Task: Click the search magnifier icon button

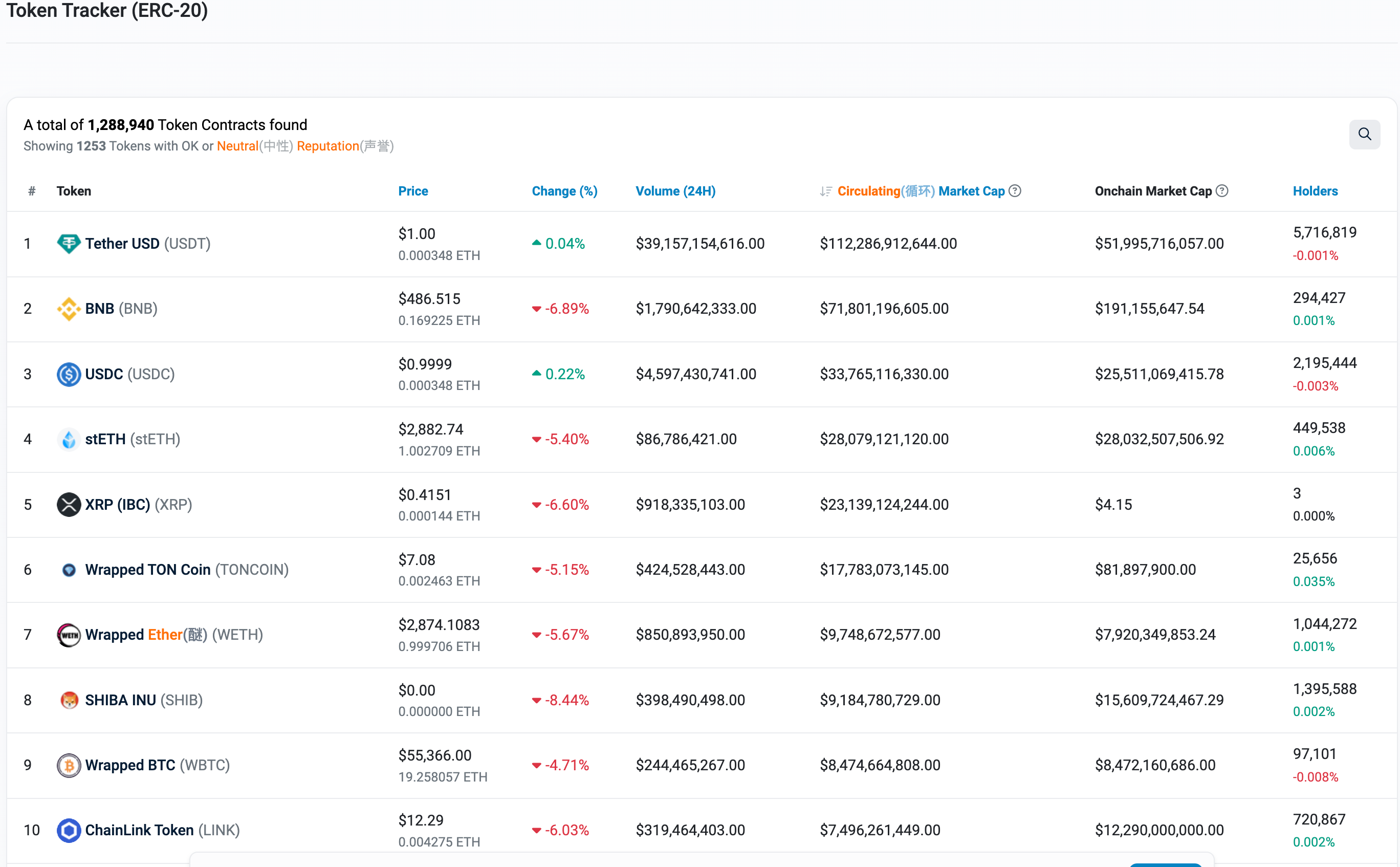Action: pyautogui.click(x=1364, y=134)
